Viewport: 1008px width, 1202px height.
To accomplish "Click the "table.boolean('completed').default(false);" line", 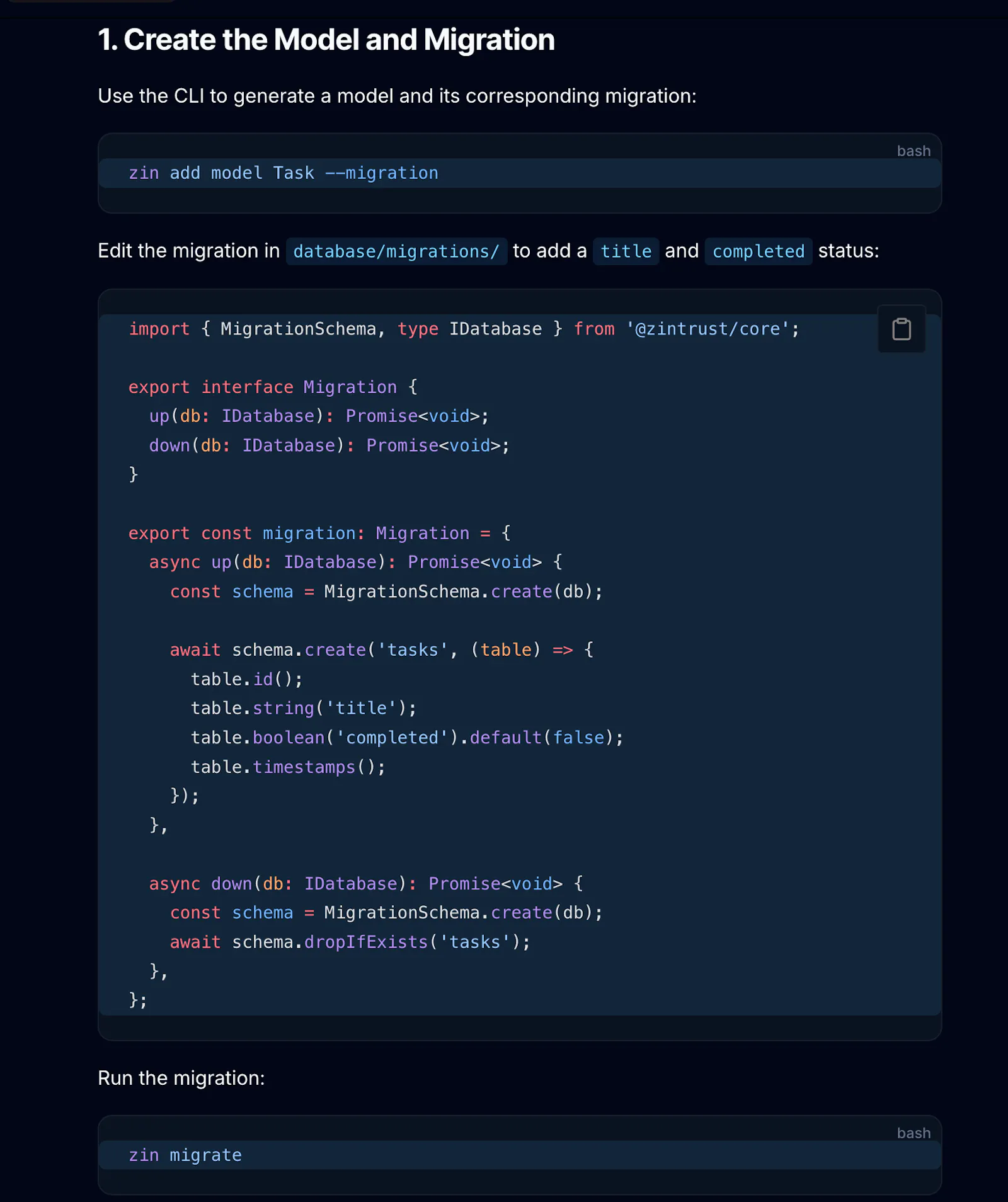I will coord(407,737).
